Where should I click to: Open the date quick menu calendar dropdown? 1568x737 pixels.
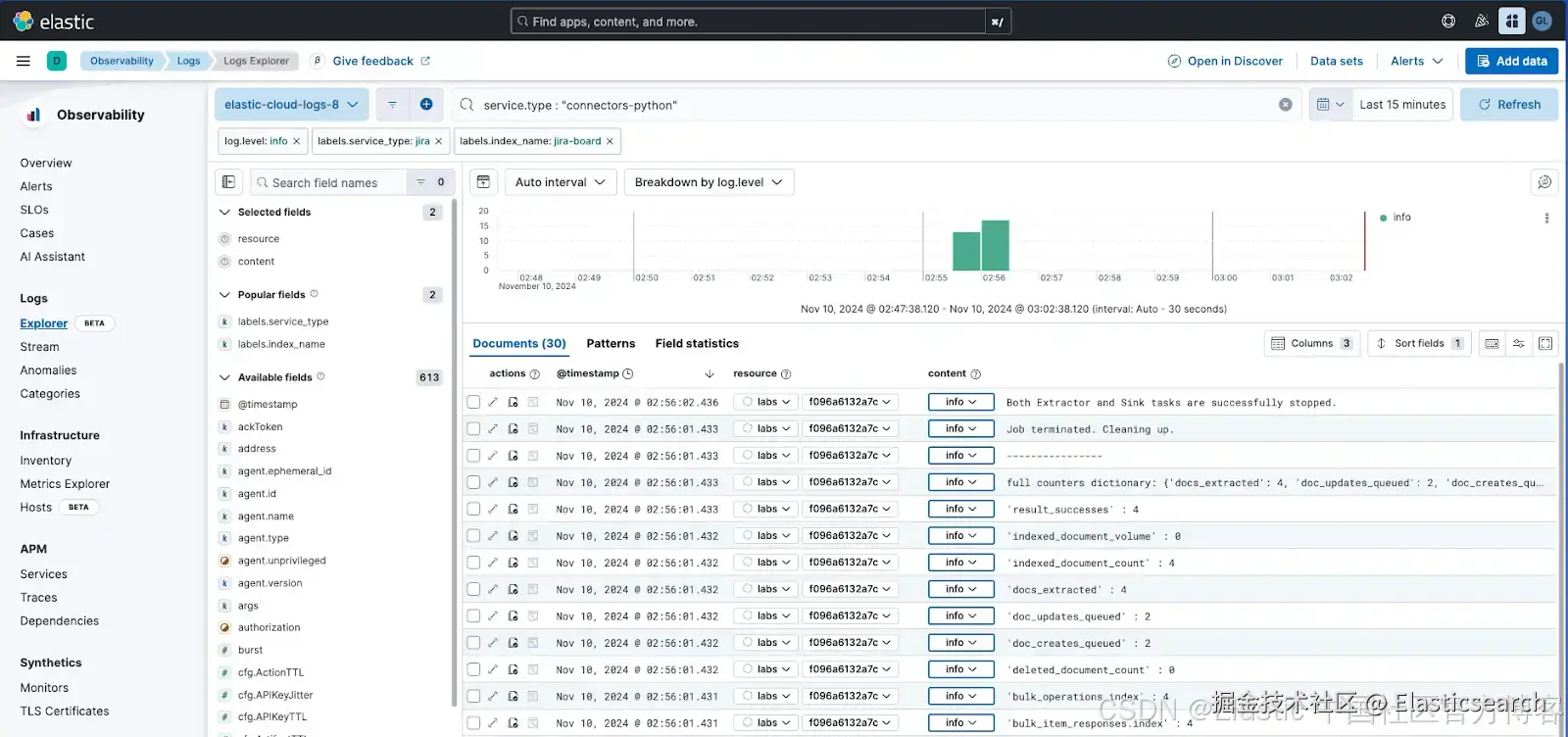pyautogui.click(x=1330, y=105)
